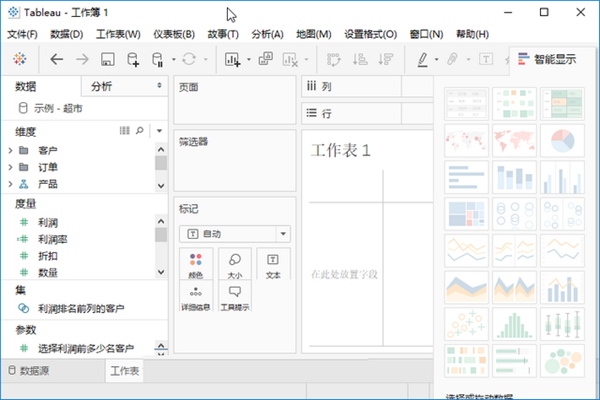Click the Tableau start page logo icon
Viewport: 600px width, 400px height.
20,60
